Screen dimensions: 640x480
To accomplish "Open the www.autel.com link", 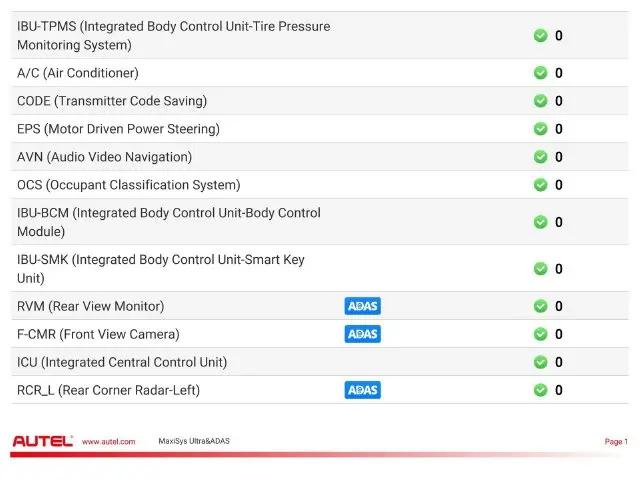I will coord(109,441).
